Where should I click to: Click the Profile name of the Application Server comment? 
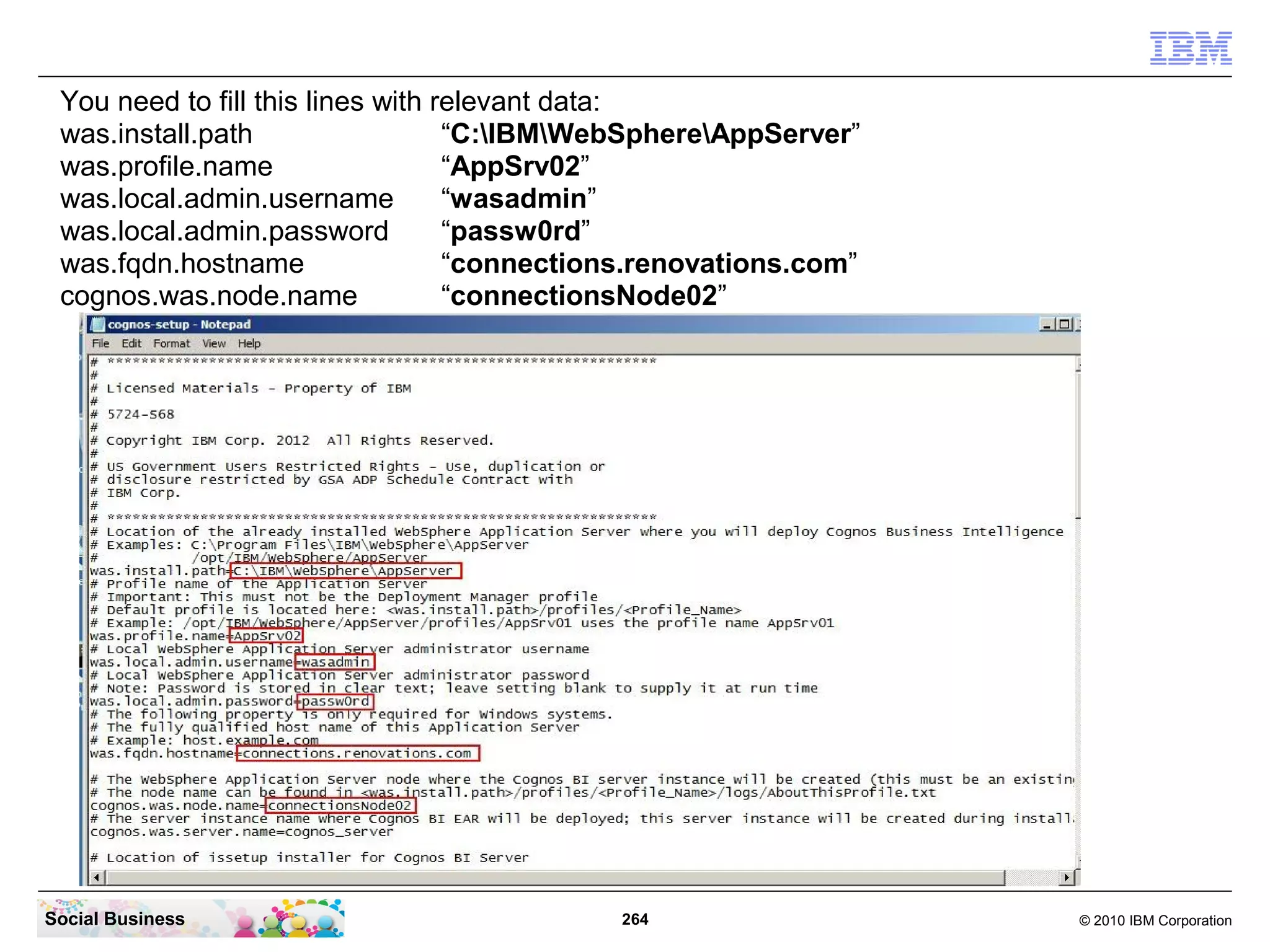pos(259,584)
